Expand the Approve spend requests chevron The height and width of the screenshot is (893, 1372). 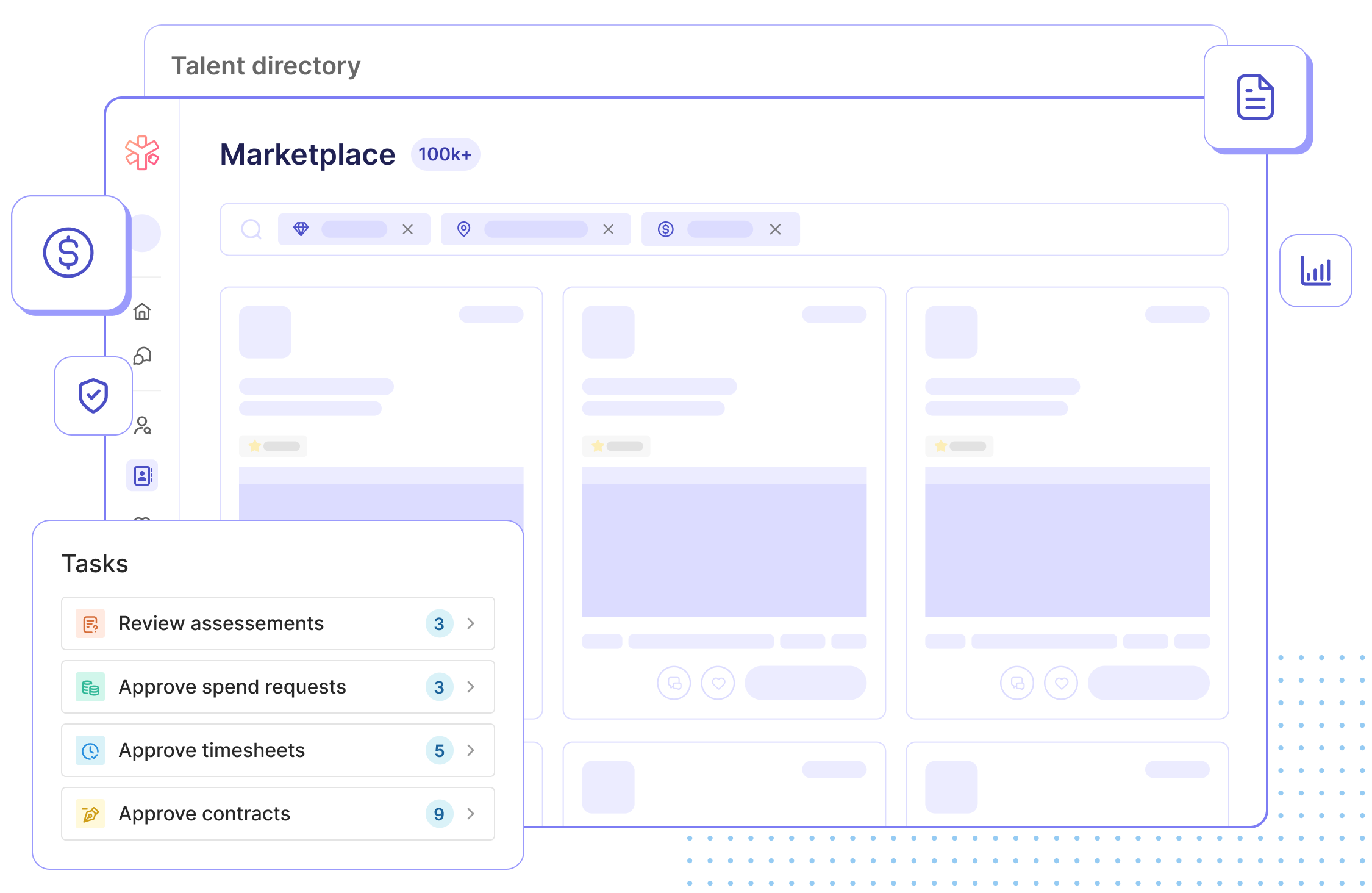coord(471,687)
